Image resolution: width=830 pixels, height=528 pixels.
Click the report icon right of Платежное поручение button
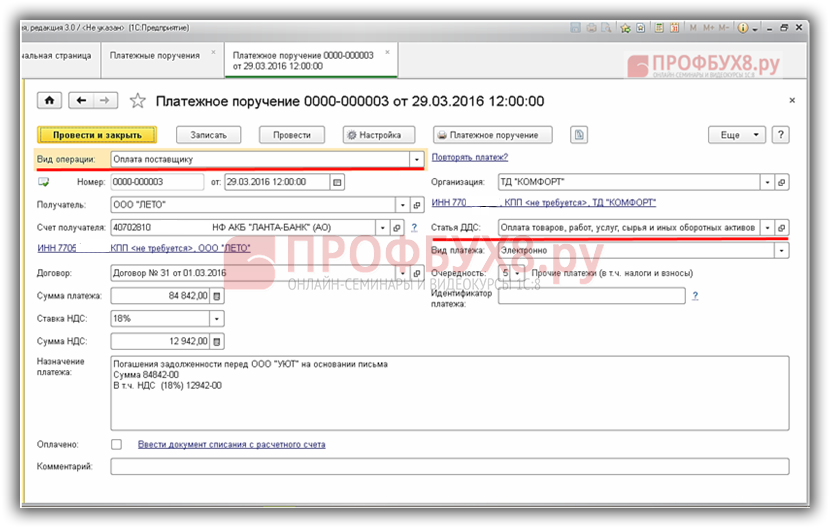(x=579, y=135)
